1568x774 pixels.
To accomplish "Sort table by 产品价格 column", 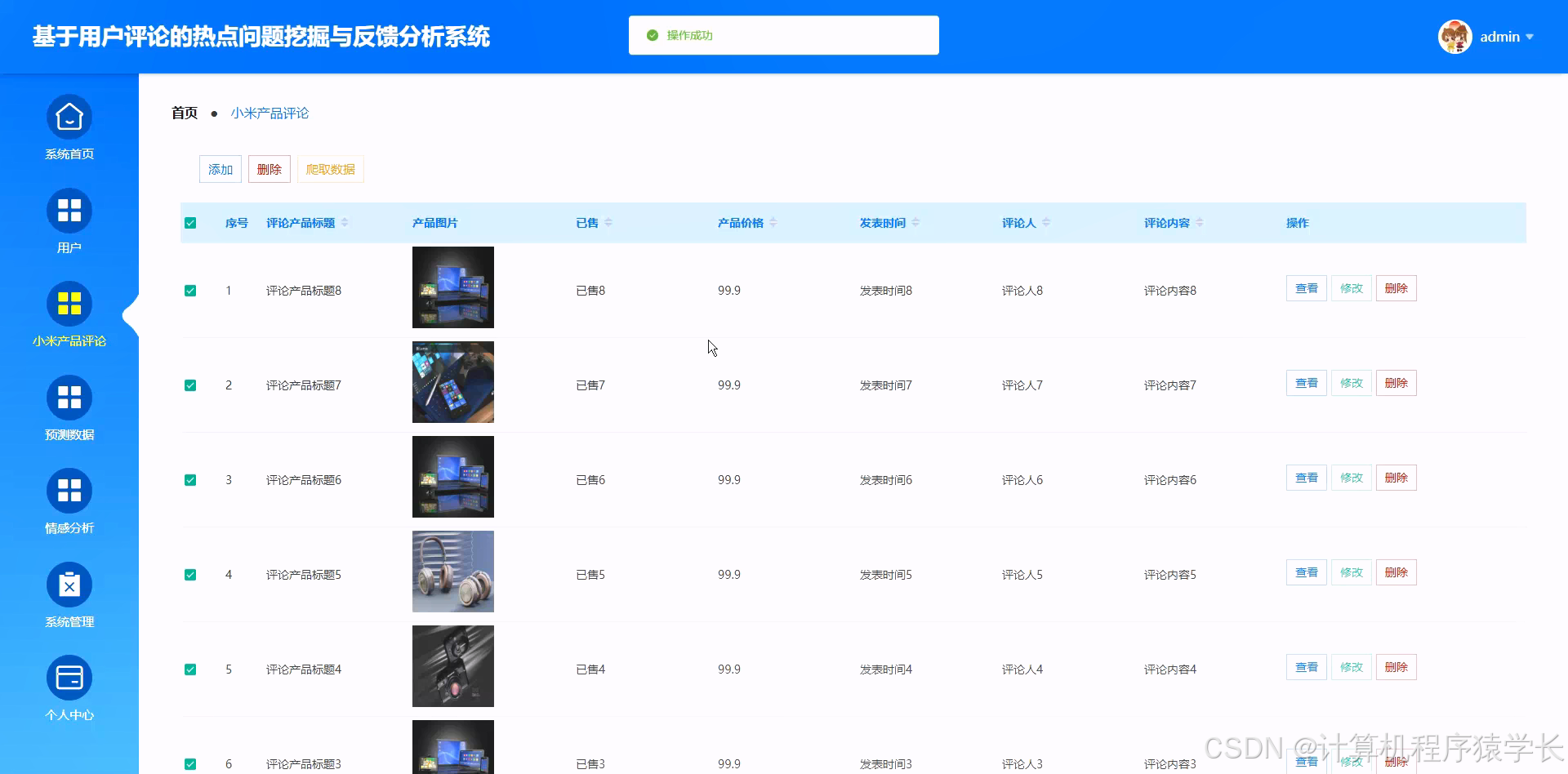I will click(741, 222).
